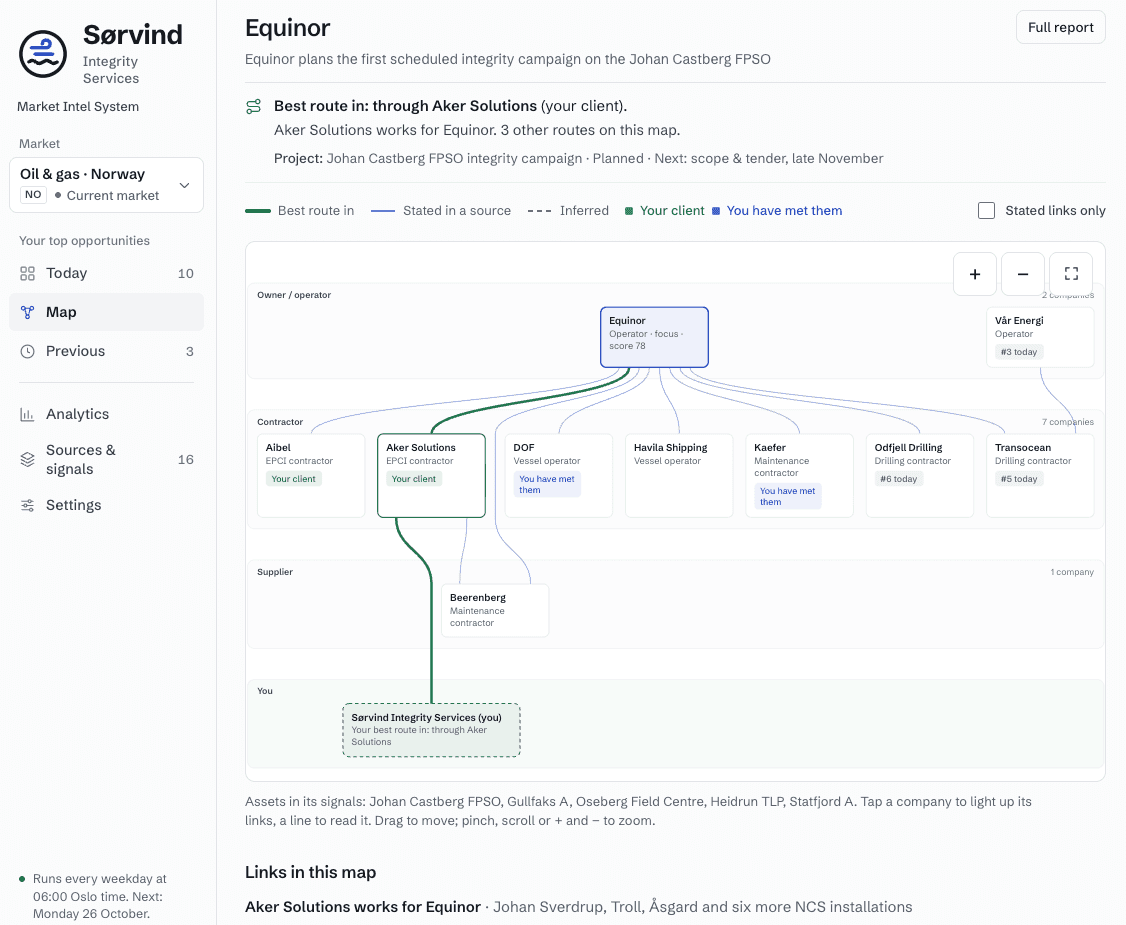
Task: Click the Previous clock icon
Action: click(27, 351)
